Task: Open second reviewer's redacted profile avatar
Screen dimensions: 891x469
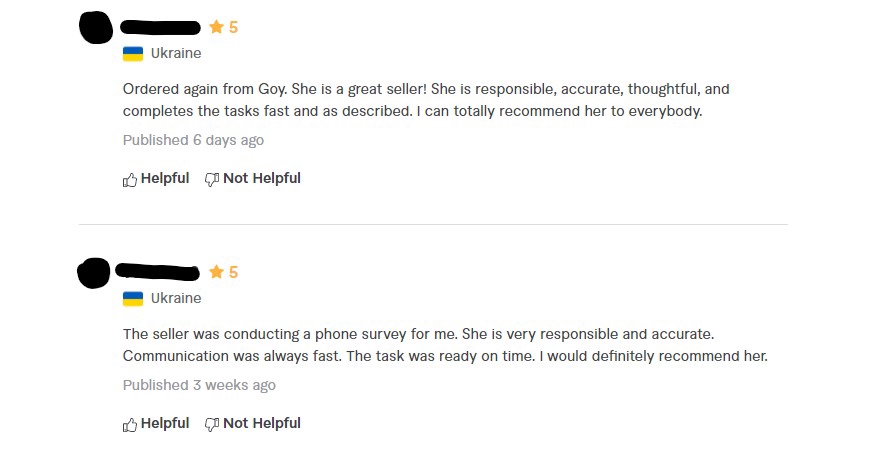Action: [x=94, y=273]
